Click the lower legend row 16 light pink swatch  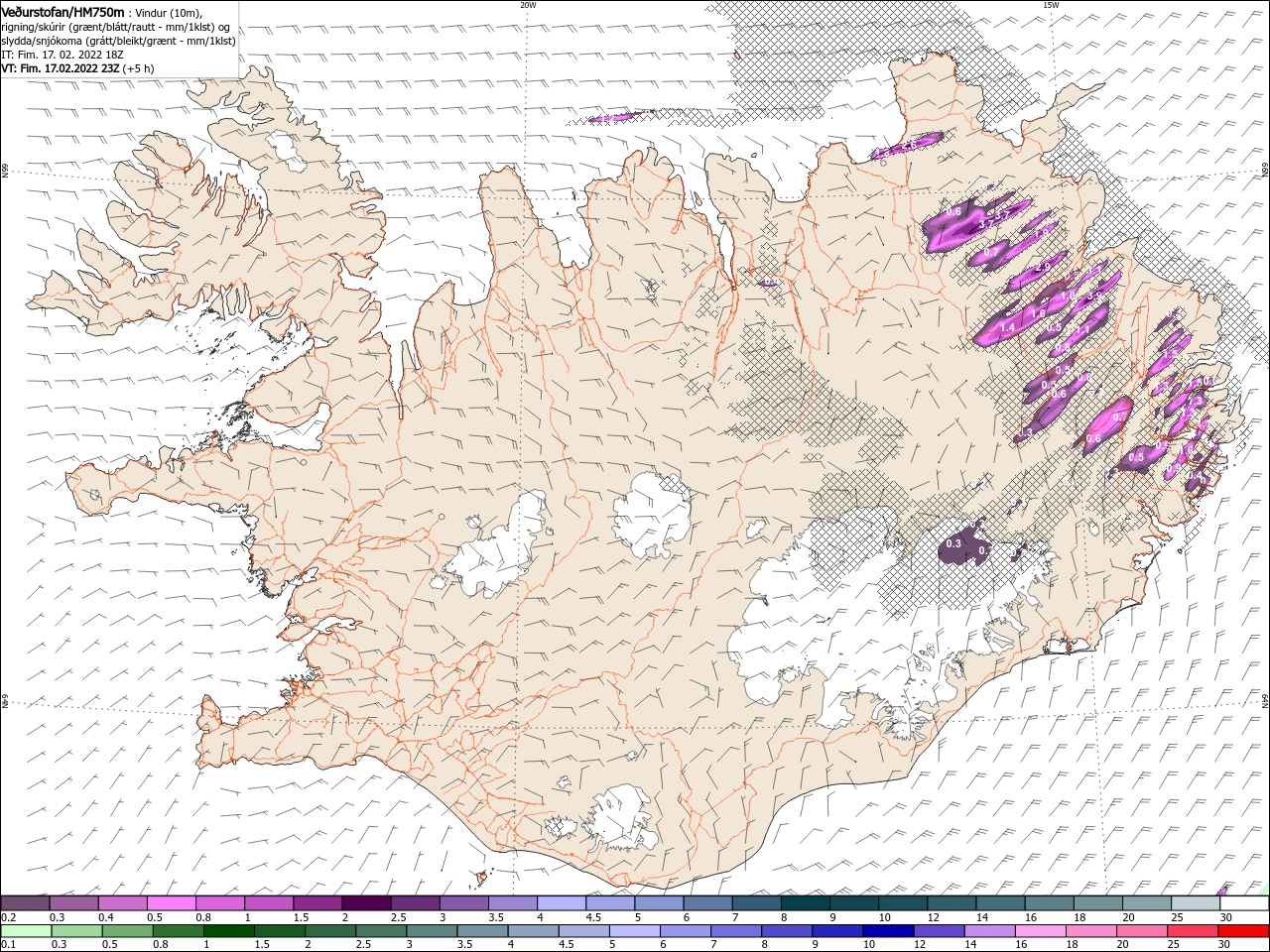point(1042,931)
